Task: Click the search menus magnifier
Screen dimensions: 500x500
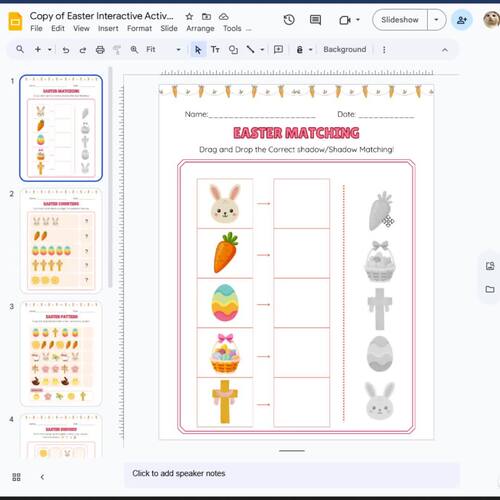Action: pyautogui.click(x=20, y=49)
